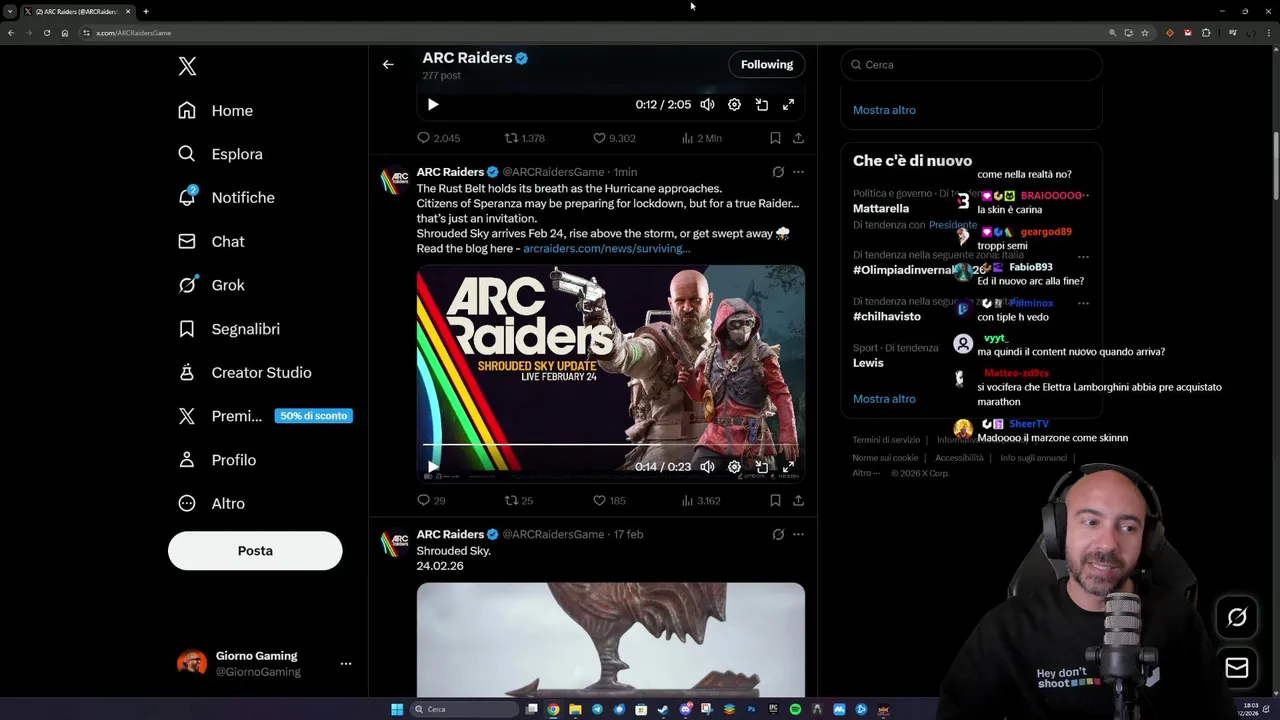
Task: Open Shrouded Sky video settings gear
Action: tap(734, 467)
